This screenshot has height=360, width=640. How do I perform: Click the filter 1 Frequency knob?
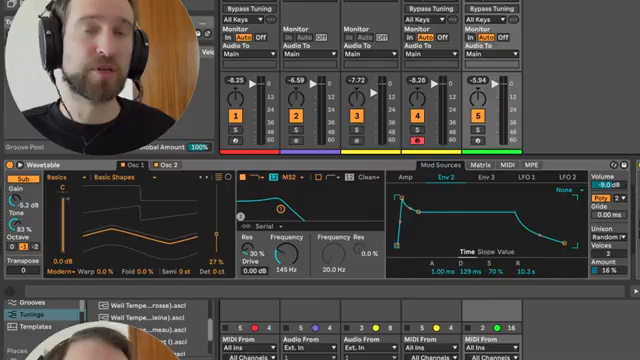coord(287,254)
